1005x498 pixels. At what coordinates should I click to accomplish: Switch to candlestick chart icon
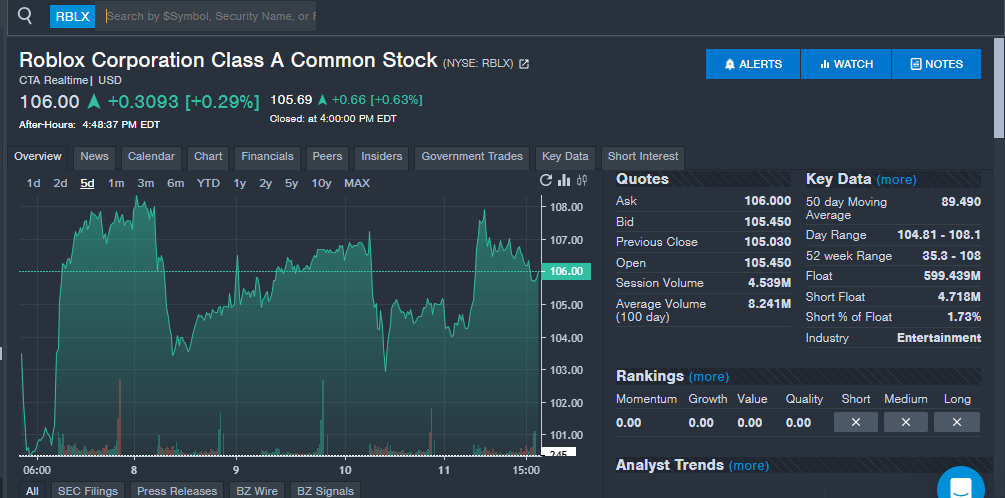[x=582, y=181]
